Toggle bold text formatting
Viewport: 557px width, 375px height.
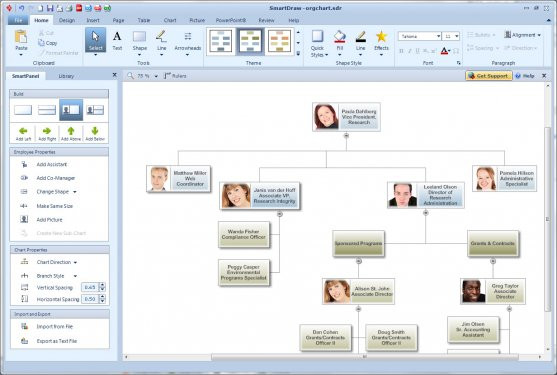pos(401,51)
